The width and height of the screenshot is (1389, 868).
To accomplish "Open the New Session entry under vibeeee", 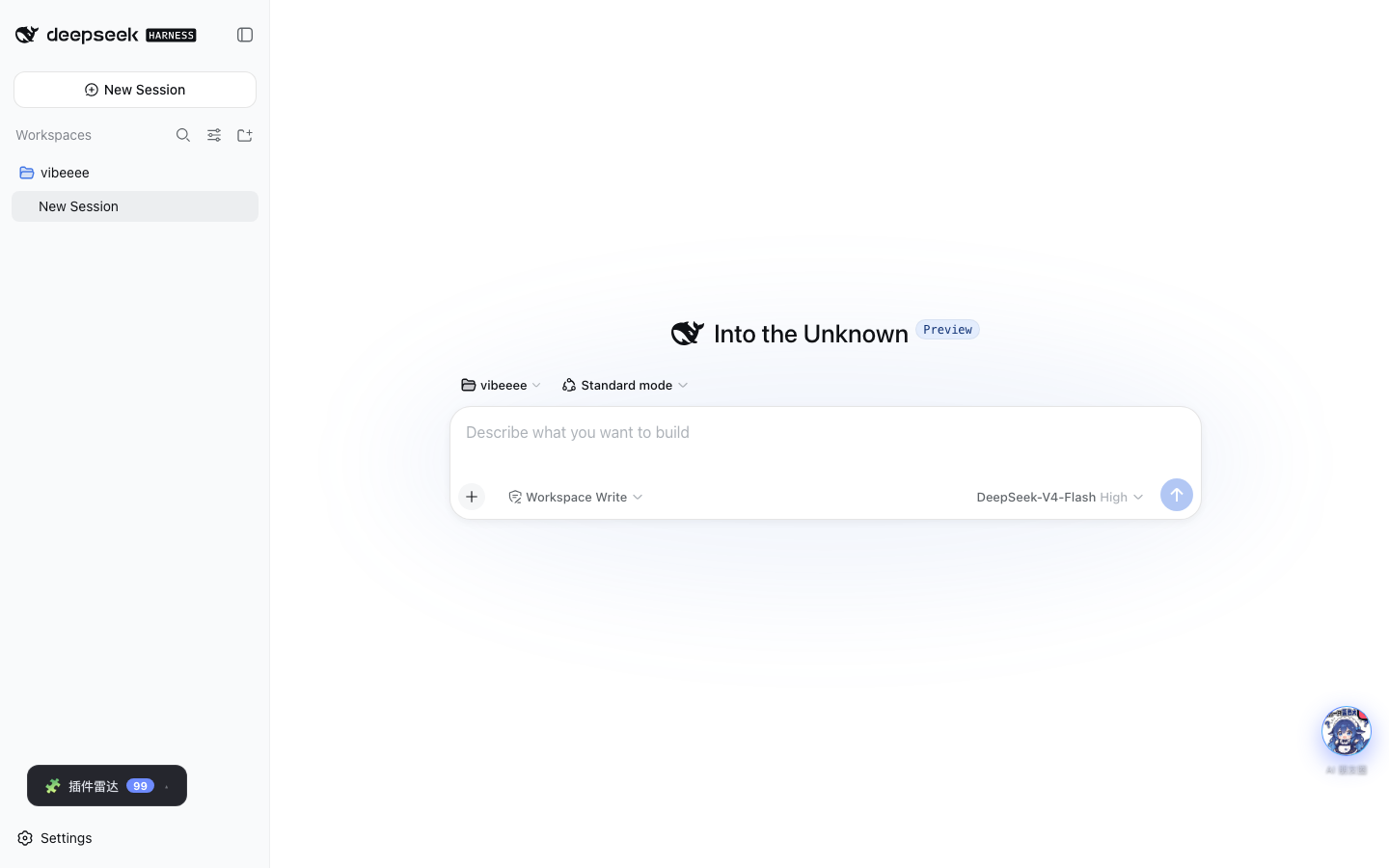I will pyautogui.click(x=135, y=206).
